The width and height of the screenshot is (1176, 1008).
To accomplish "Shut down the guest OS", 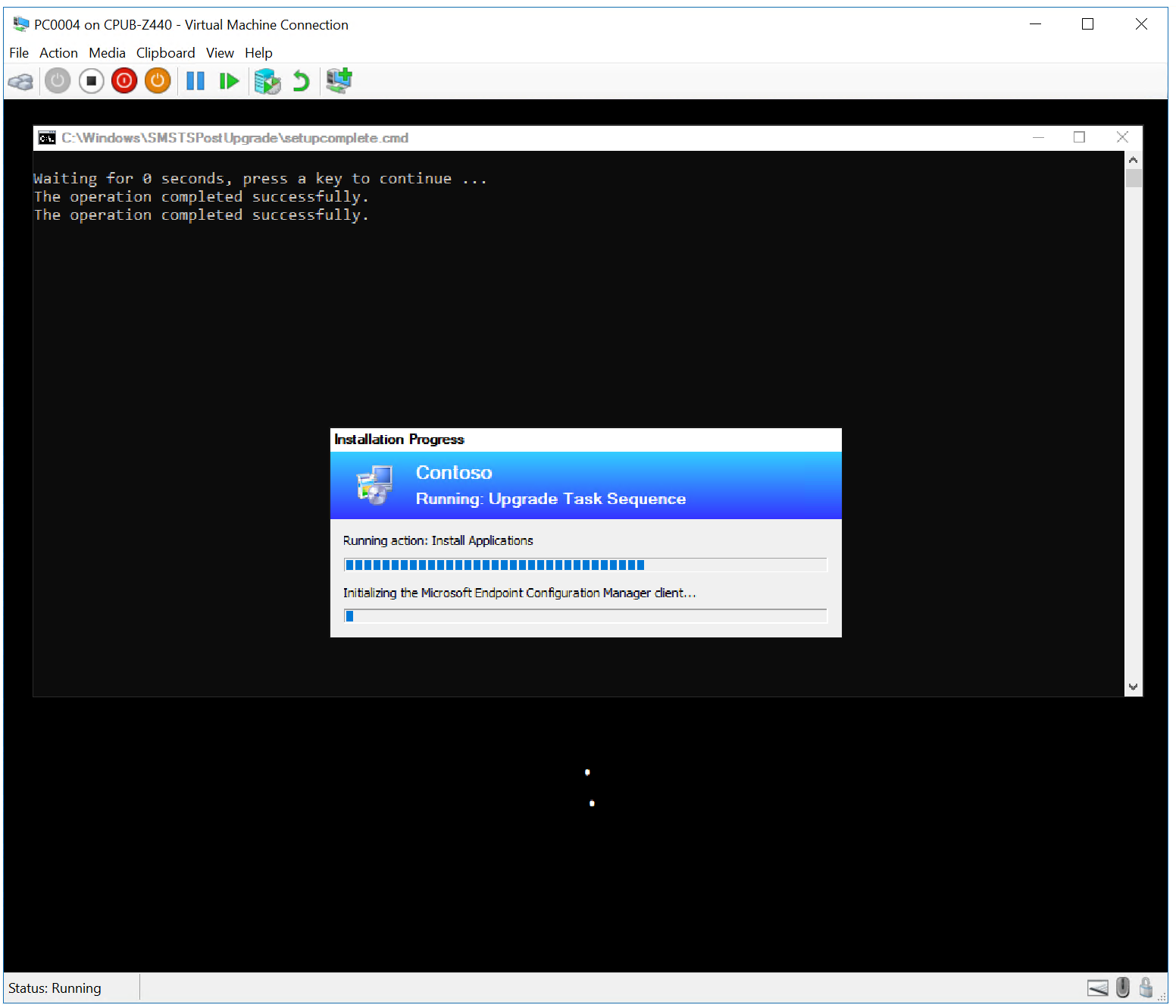I will (124, 80).
